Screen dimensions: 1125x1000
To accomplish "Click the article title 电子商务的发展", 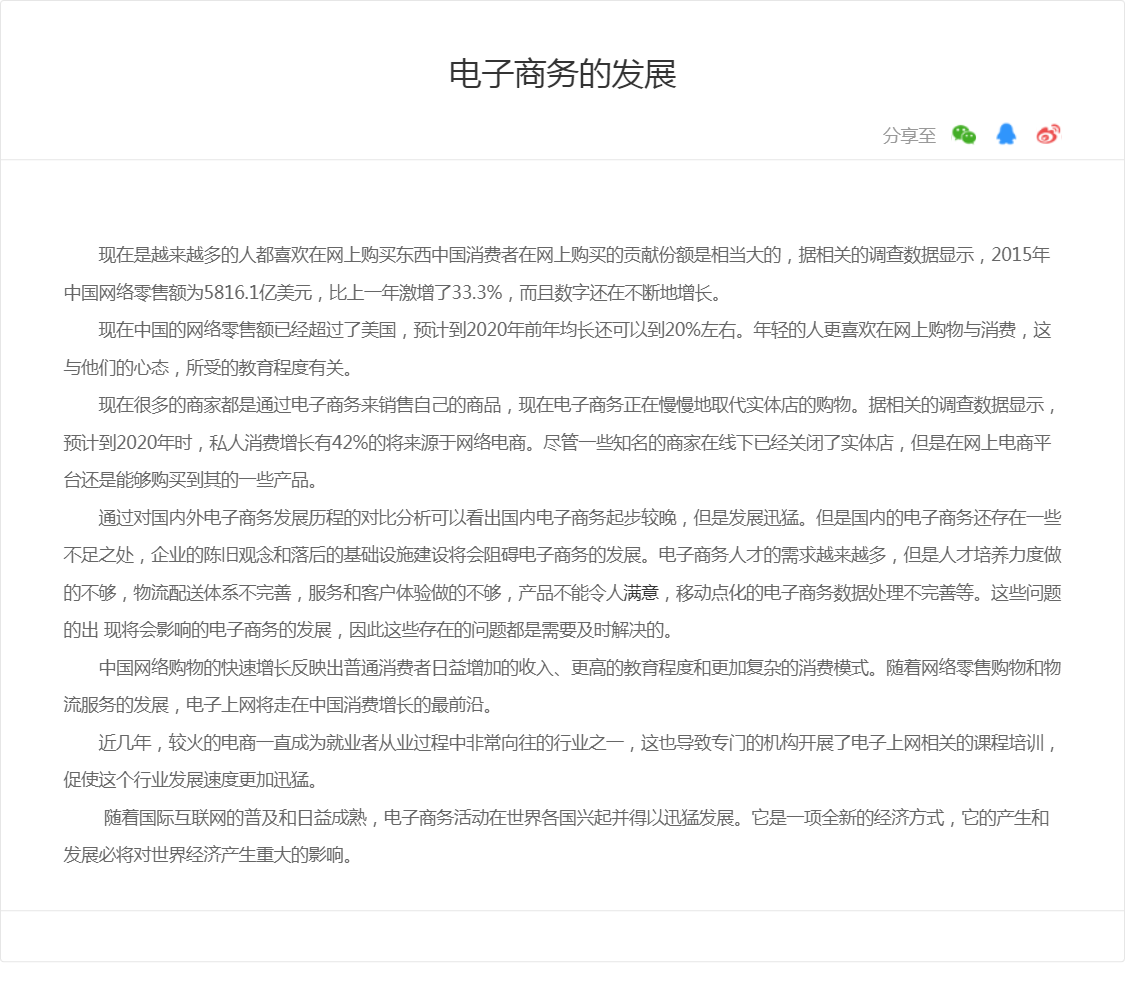I will pos(562,75).
